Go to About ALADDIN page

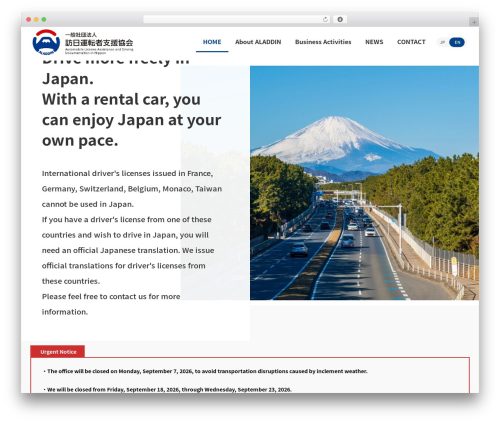click(x=258, y=42)
